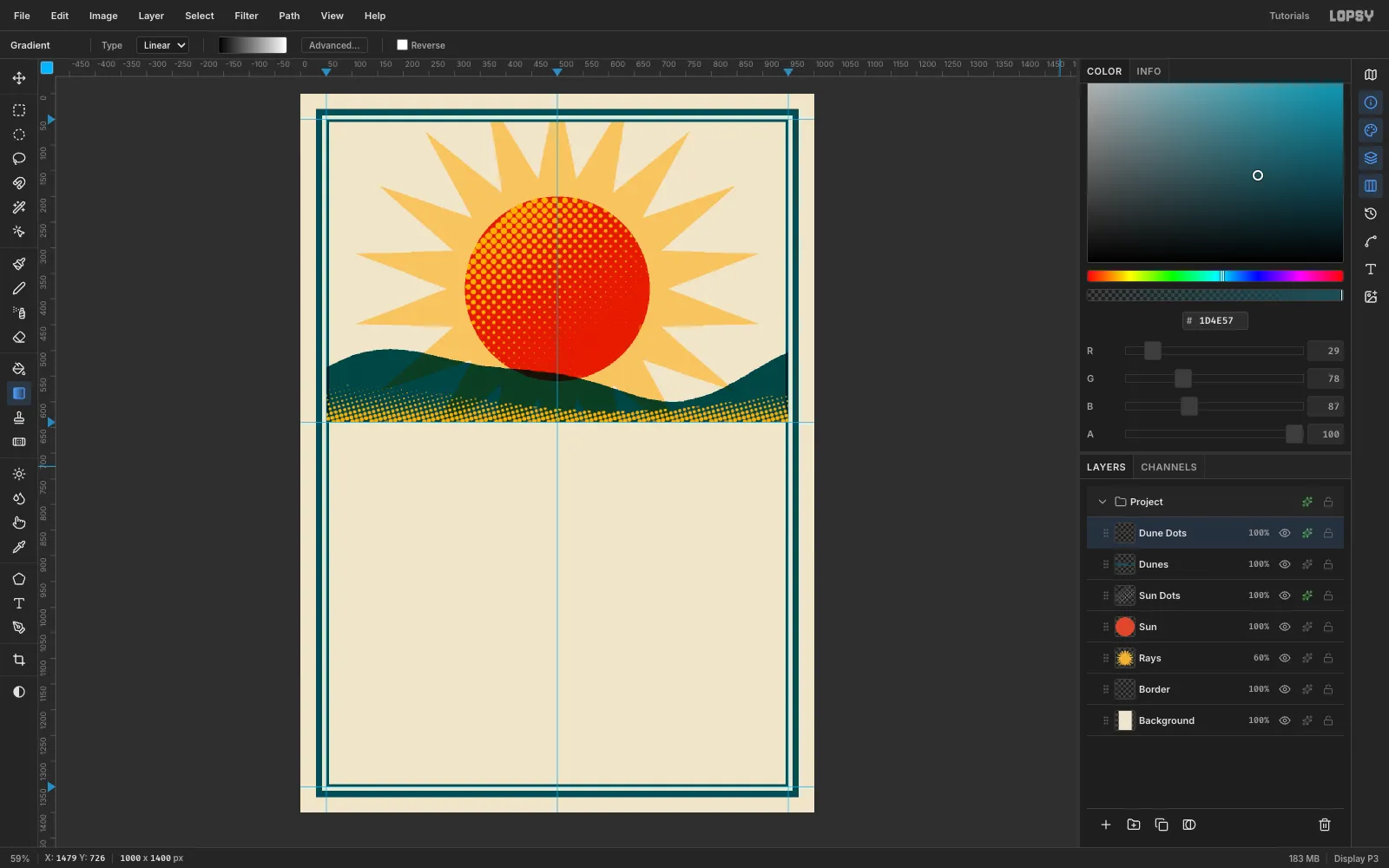
Task: Click the hex color input field
Action: click(1215, 320)
